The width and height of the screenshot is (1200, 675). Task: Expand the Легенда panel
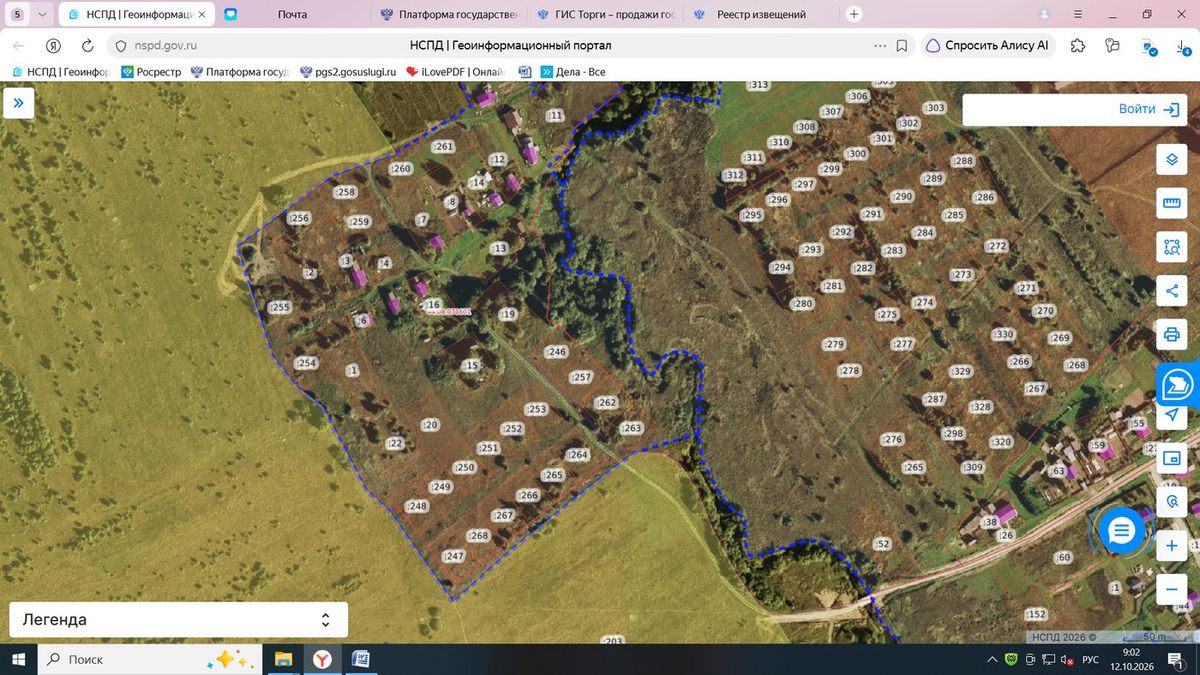178,620
